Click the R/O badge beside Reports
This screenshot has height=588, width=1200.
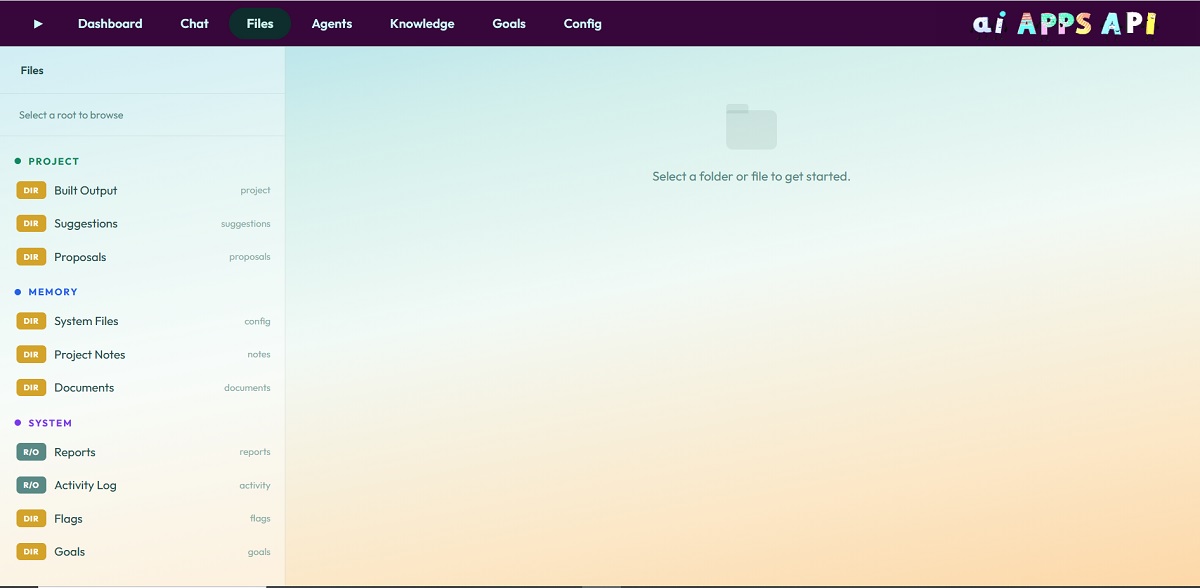(31, 453)
